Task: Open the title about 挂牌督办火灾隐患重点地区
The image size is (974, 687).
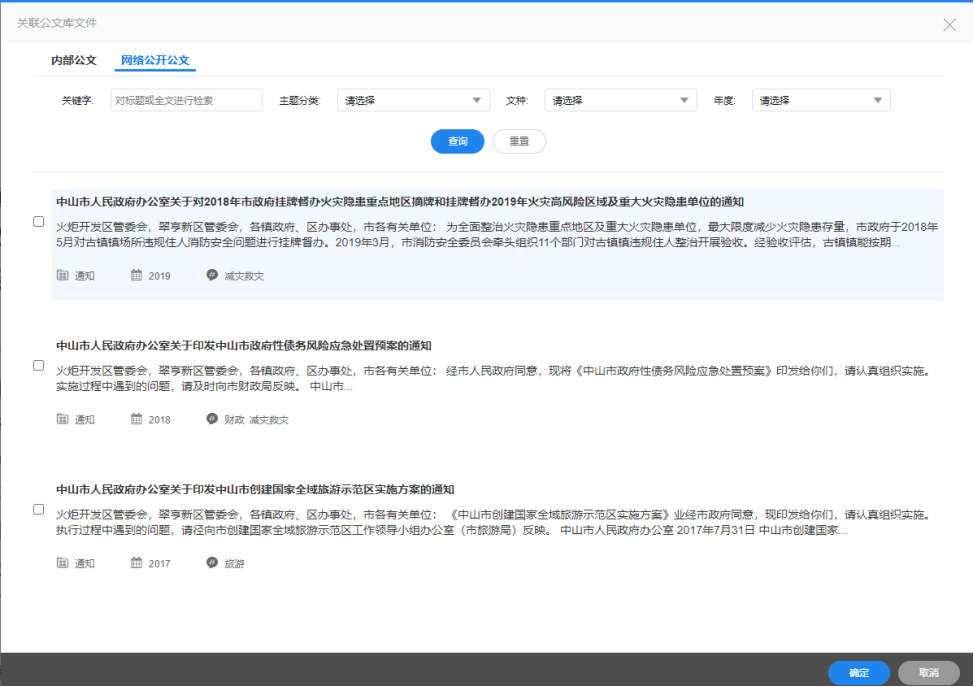Action: [x=400, y=202]
